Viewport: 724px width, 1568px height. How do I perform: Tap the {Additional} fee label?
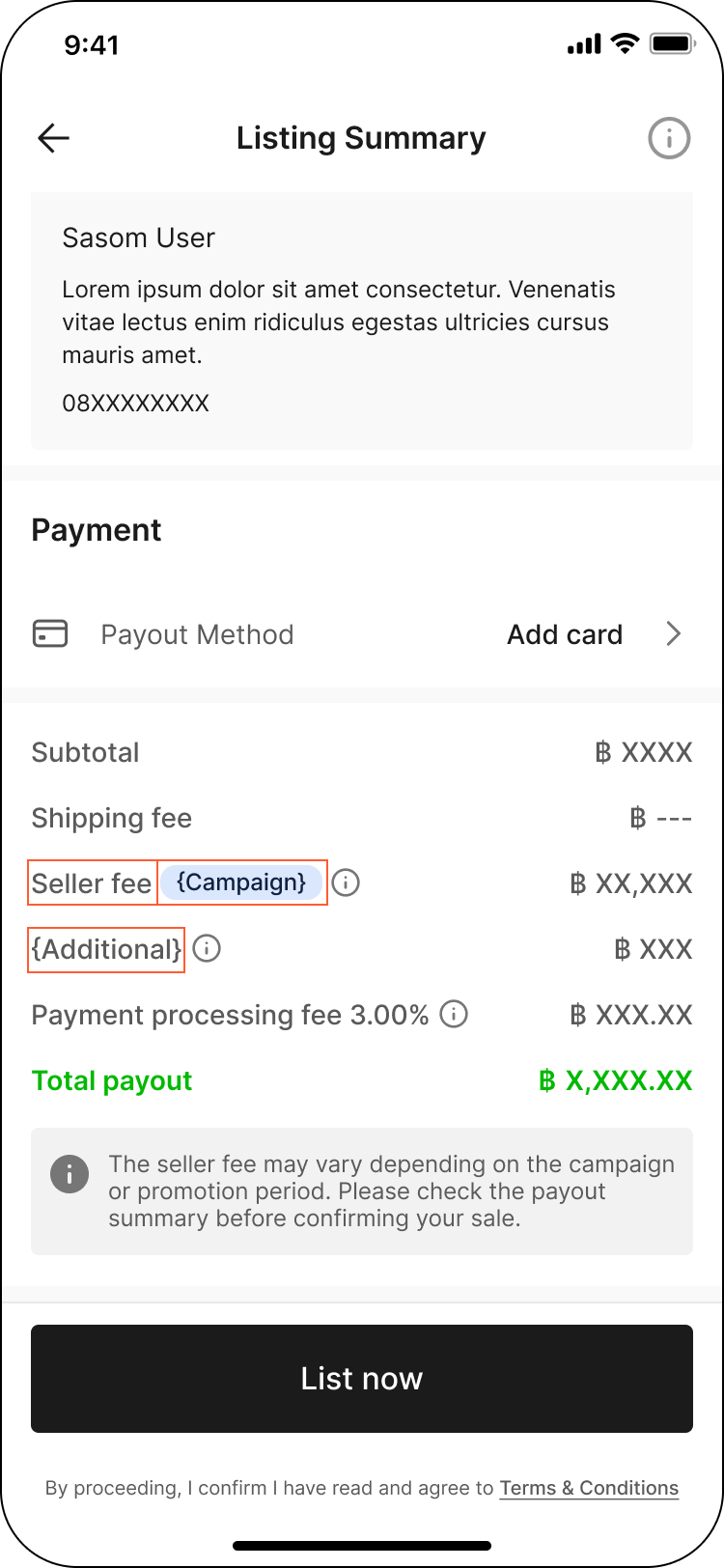click(105, 948)
